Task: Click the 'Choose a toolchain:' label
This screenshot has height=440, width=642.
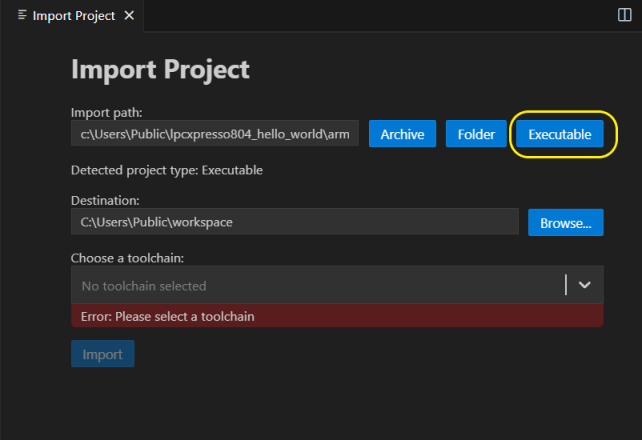Action: click(x=127, y=258)
